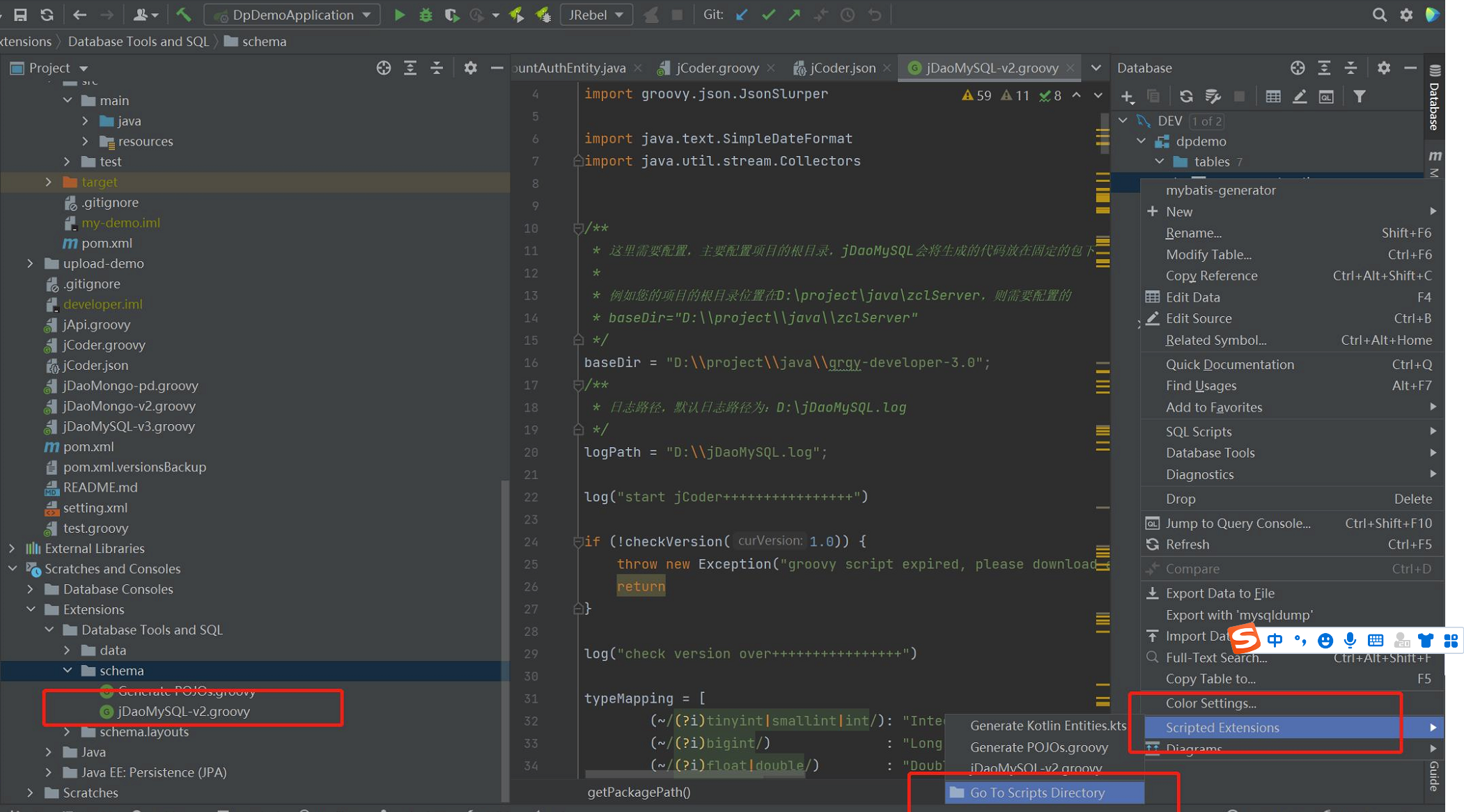Expand the target folder

(49, 182)
